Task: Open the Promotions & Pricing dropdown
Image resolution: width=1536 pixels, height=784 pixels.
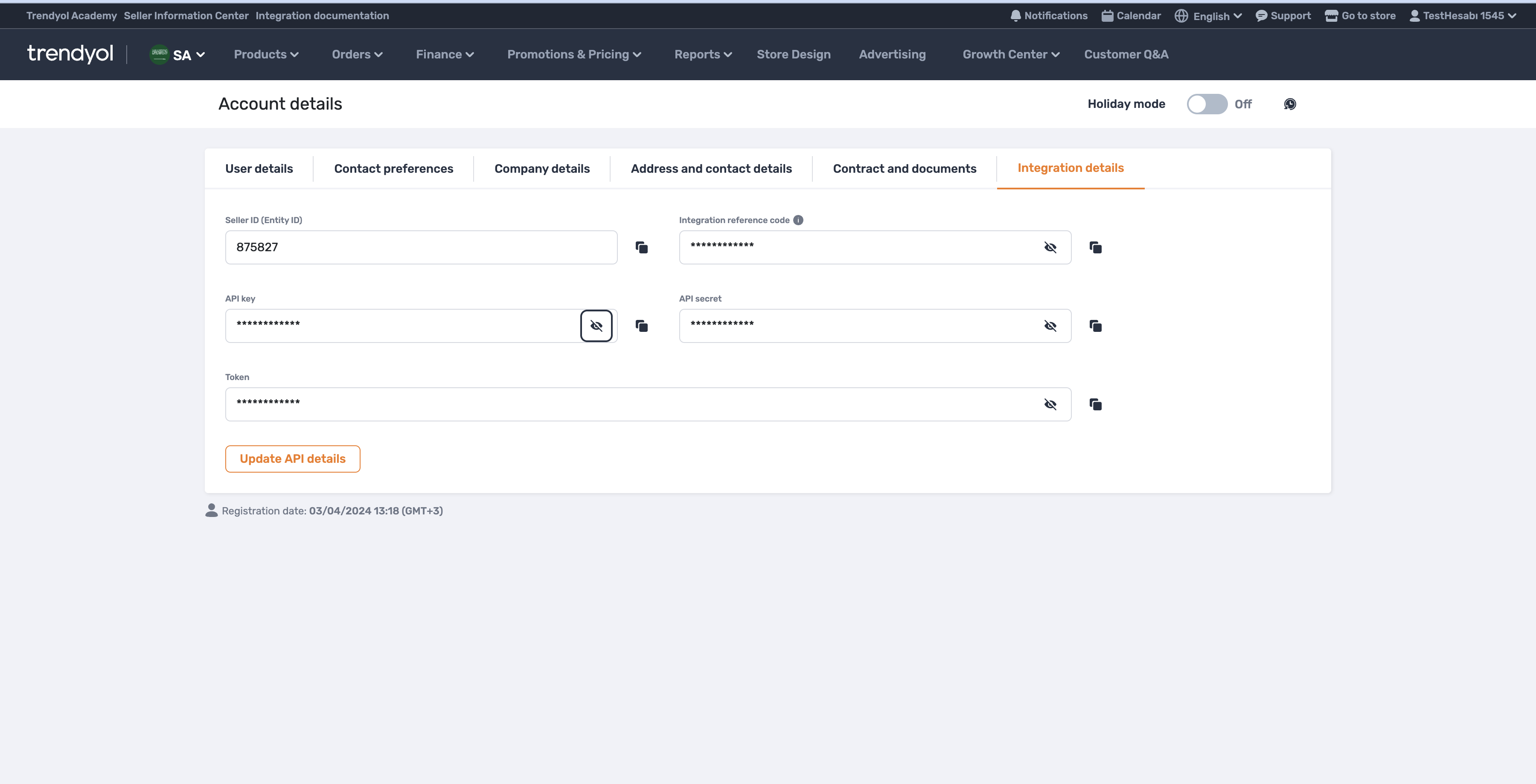Action: pos(574,54)
